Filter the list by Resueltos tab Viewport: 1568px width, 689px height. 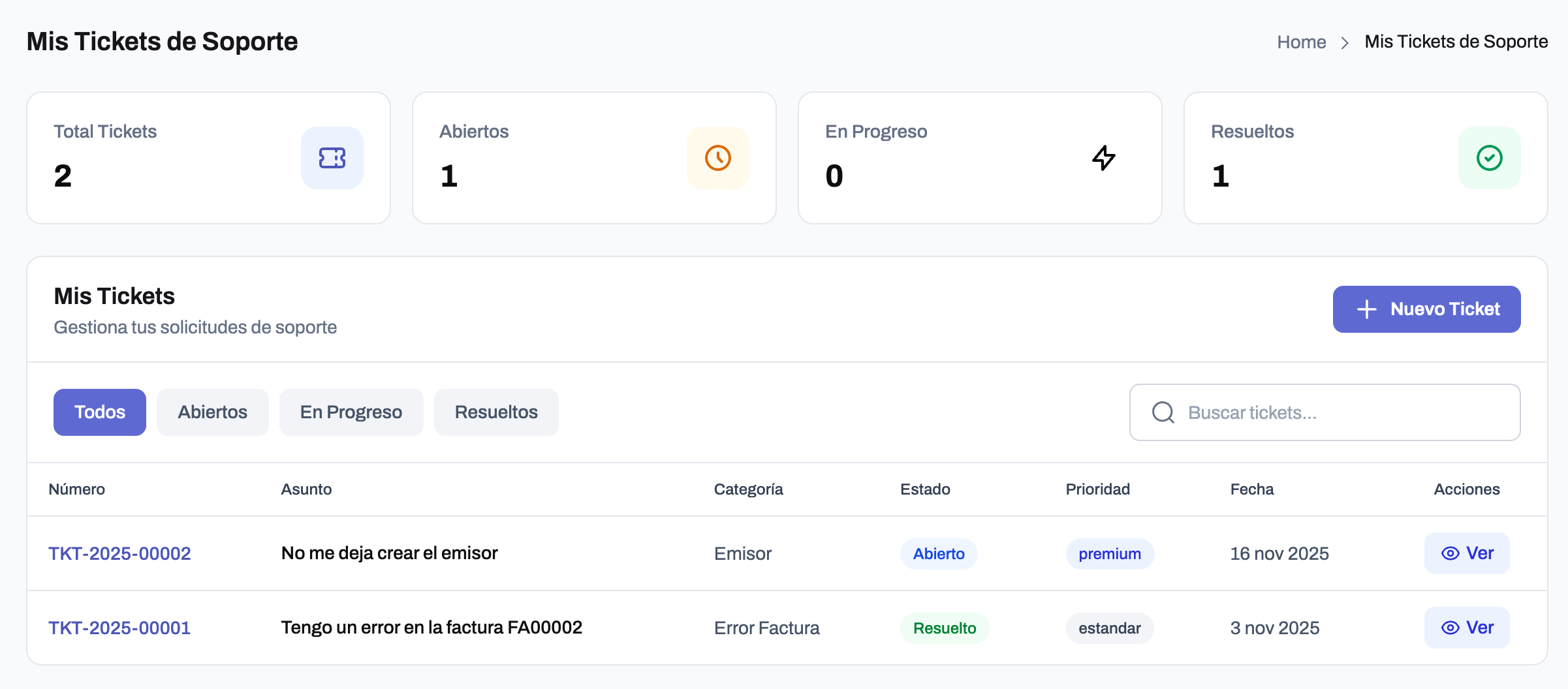496,412
